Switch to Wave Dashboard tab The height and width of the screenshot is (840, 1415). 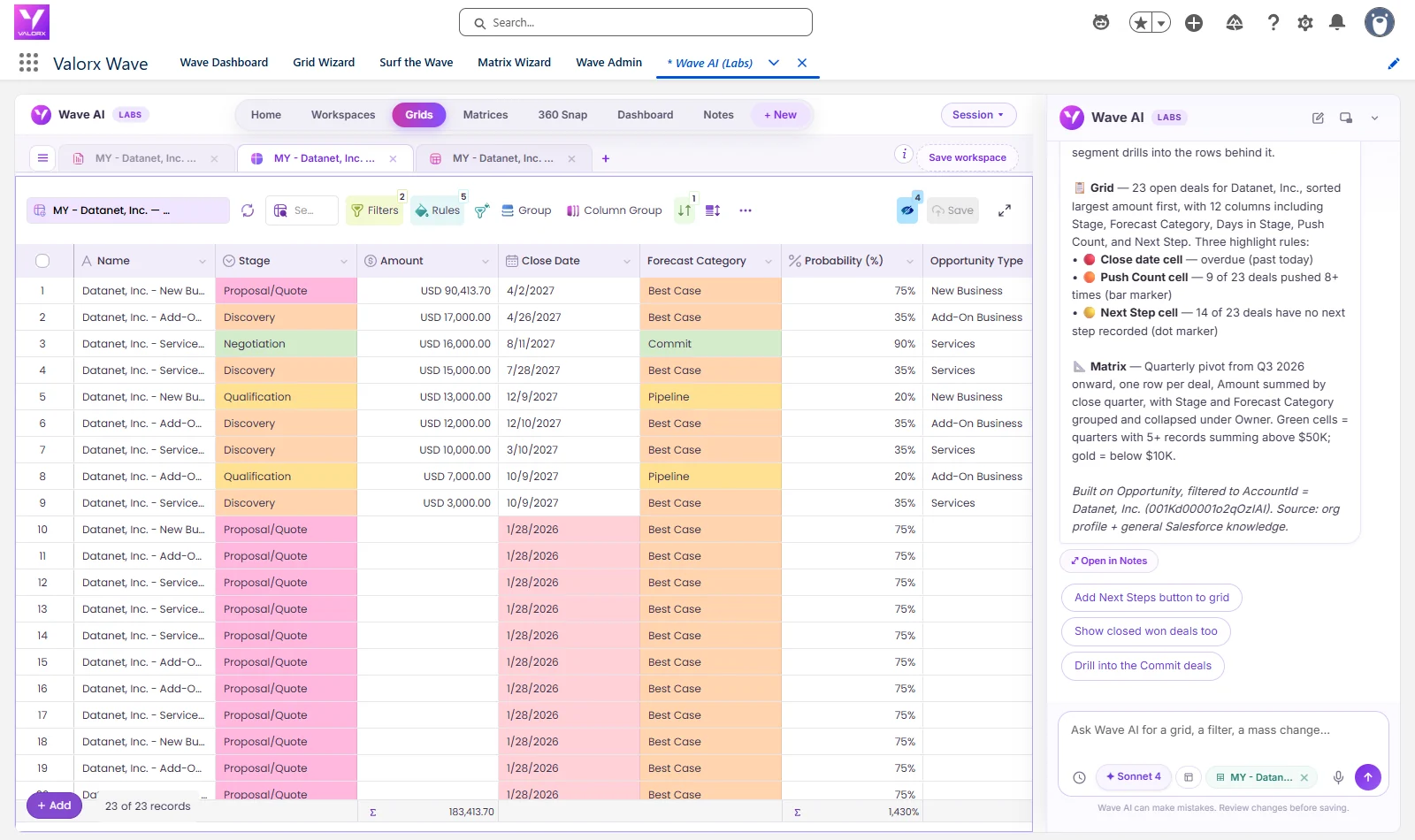coord(224,63)
